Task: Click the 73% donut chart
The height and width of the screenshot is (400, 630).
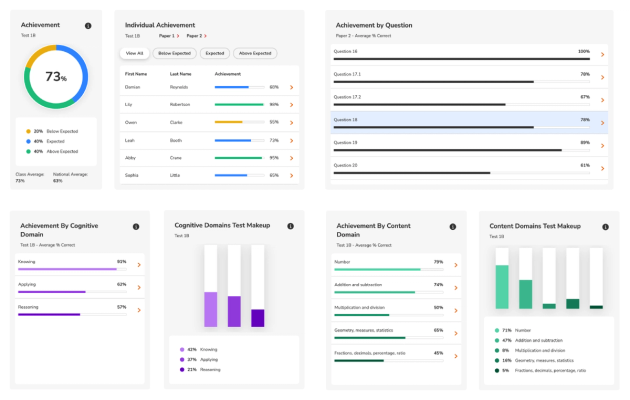Action: click(x=56, y=77)
